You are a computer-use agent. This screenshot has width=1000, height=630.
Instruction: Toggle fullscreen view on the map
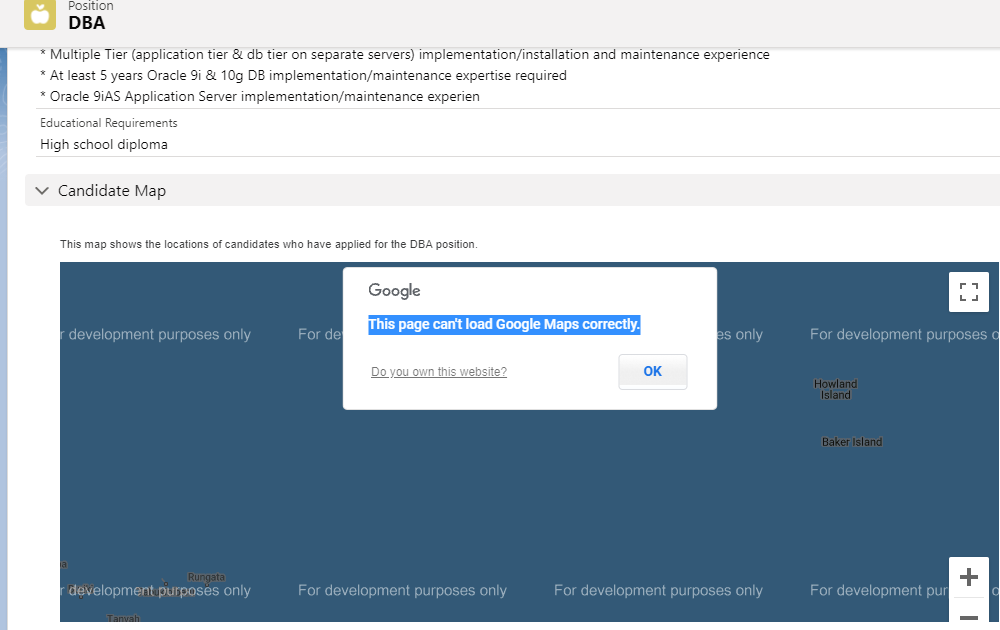[x=968, y=292]
